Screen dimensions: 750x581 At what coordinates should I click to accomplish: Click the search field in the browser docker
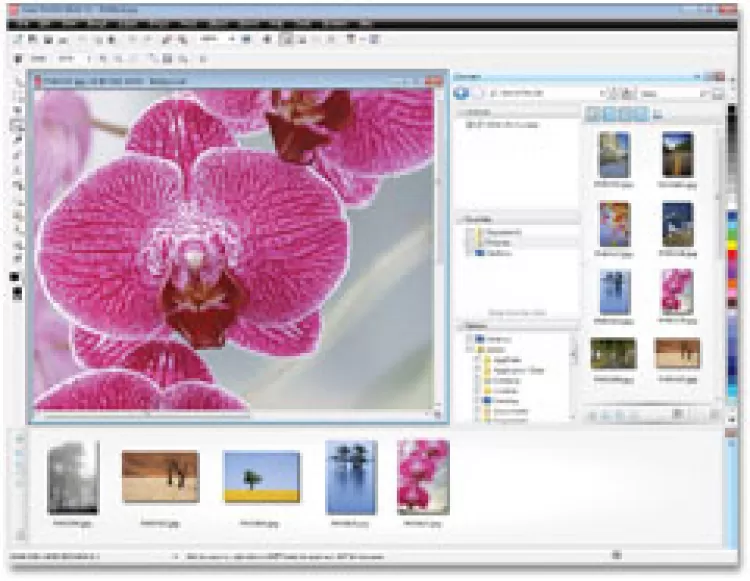673,94
